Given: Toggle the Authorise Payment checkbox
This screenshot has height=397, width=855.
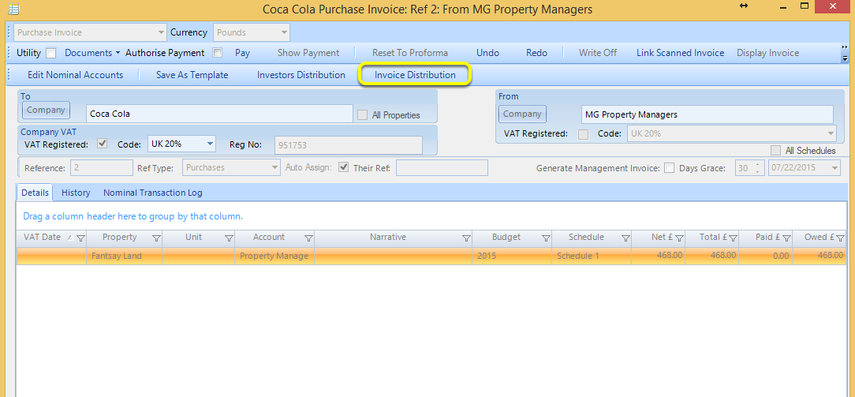Looking at the screenshot, I should (218, 53).
